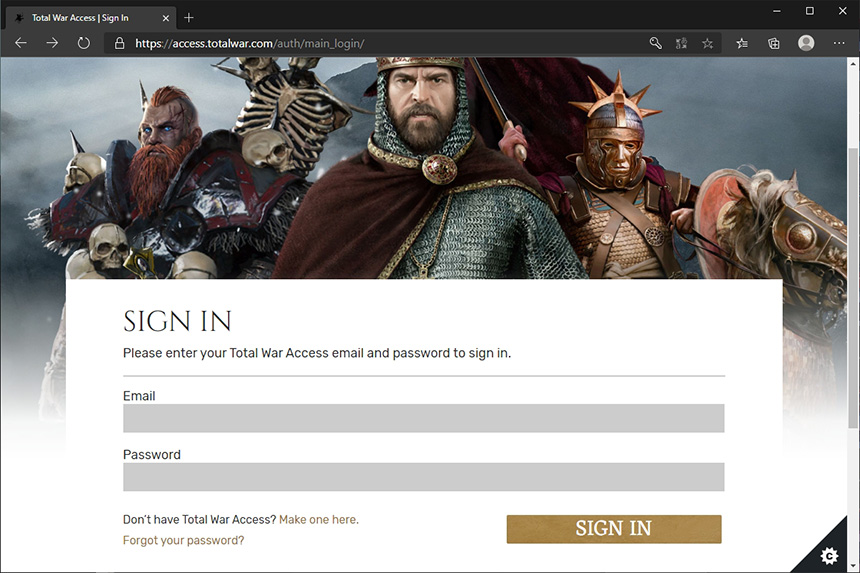Click the scrollbar up arrow

(853, 64)
